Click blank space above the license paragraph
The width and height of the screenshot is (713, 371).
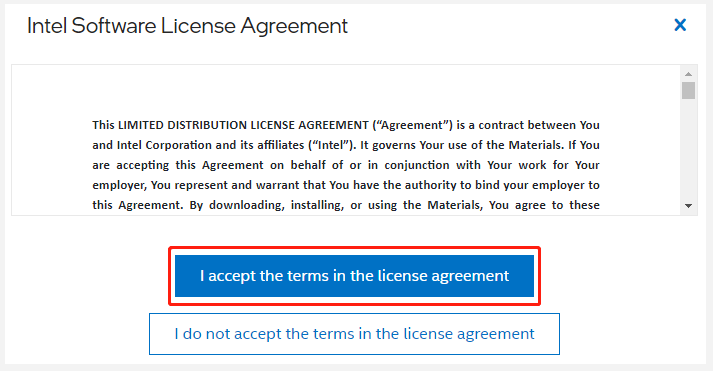pos(346,91)
